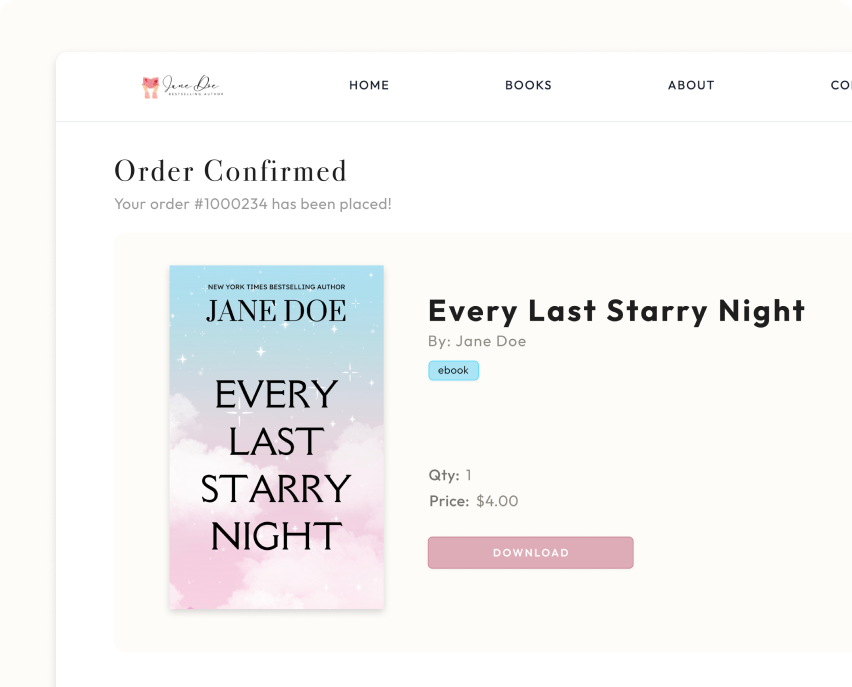The image size is (852, 687).
Task: Select the Order Confirmed heading
Action: (230, 170)
